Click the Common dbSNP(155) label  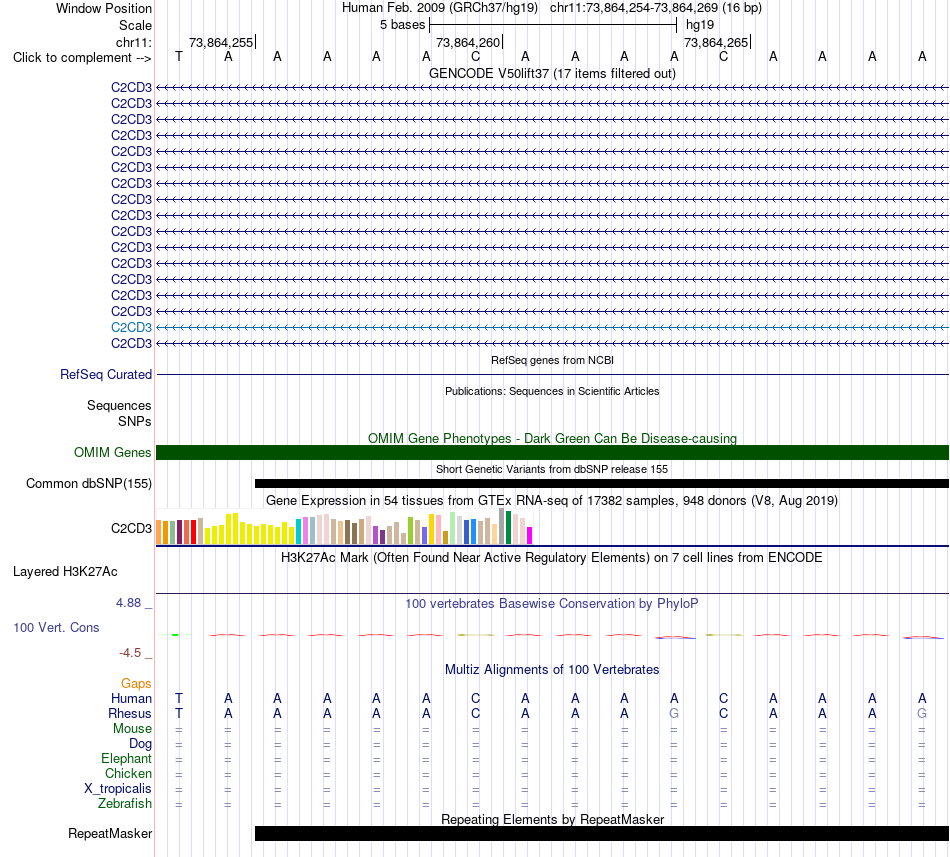pos(88,483)
